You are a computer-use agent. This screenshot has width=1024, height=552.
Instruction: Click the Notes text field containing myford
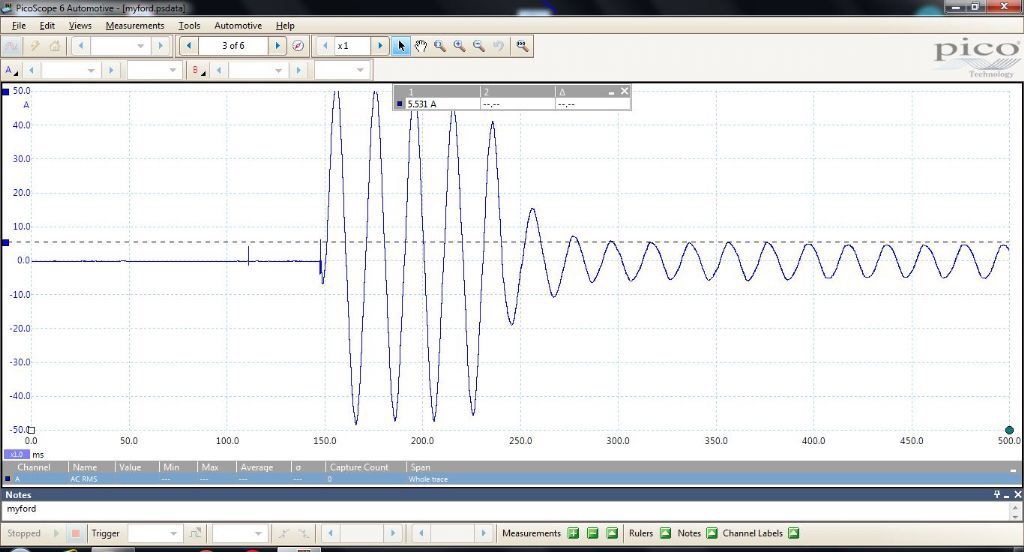click(x=505, y=511)
